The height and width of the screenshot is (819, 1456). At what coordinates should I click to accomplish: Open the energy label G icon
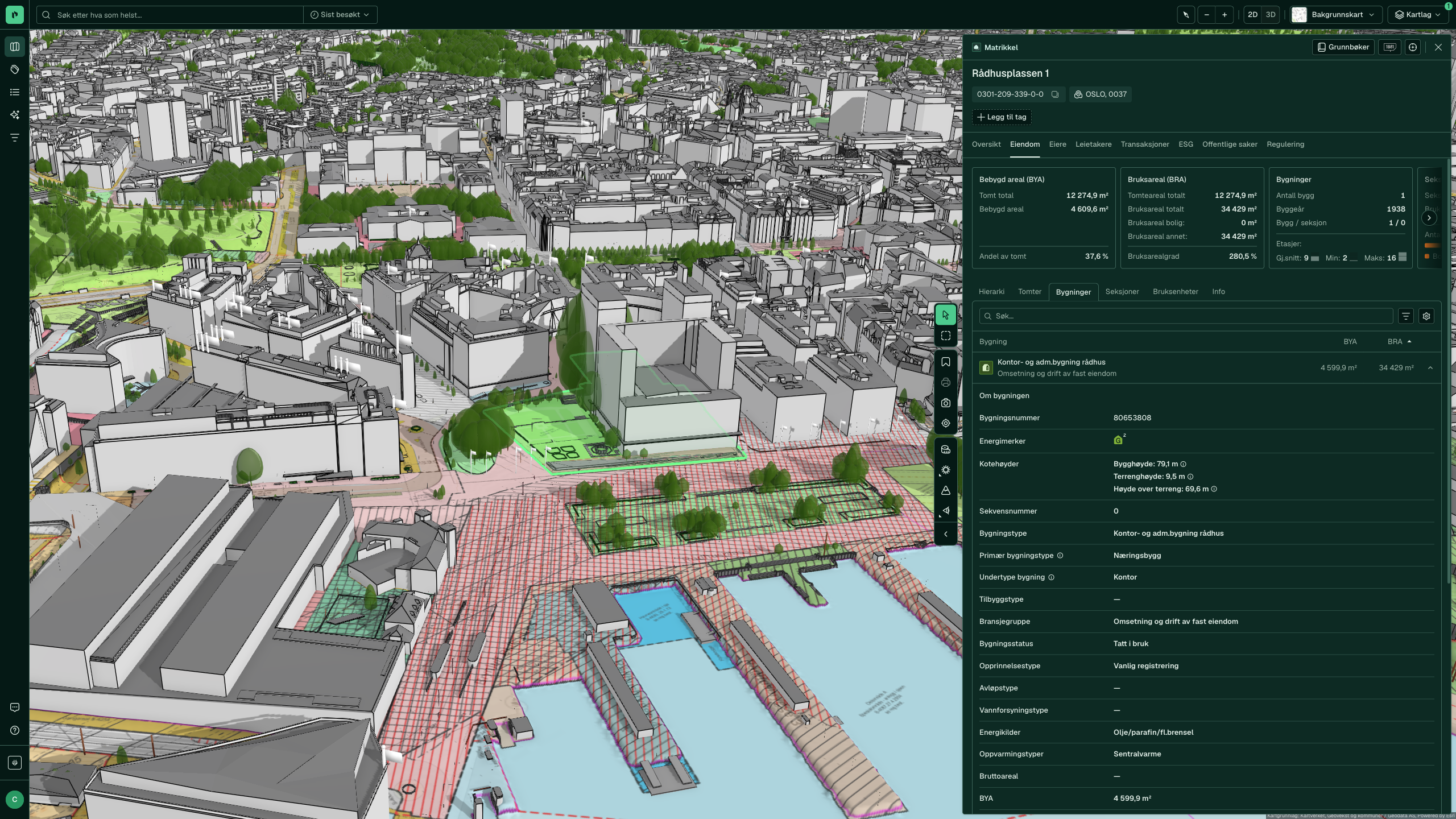pos(1118,440)
